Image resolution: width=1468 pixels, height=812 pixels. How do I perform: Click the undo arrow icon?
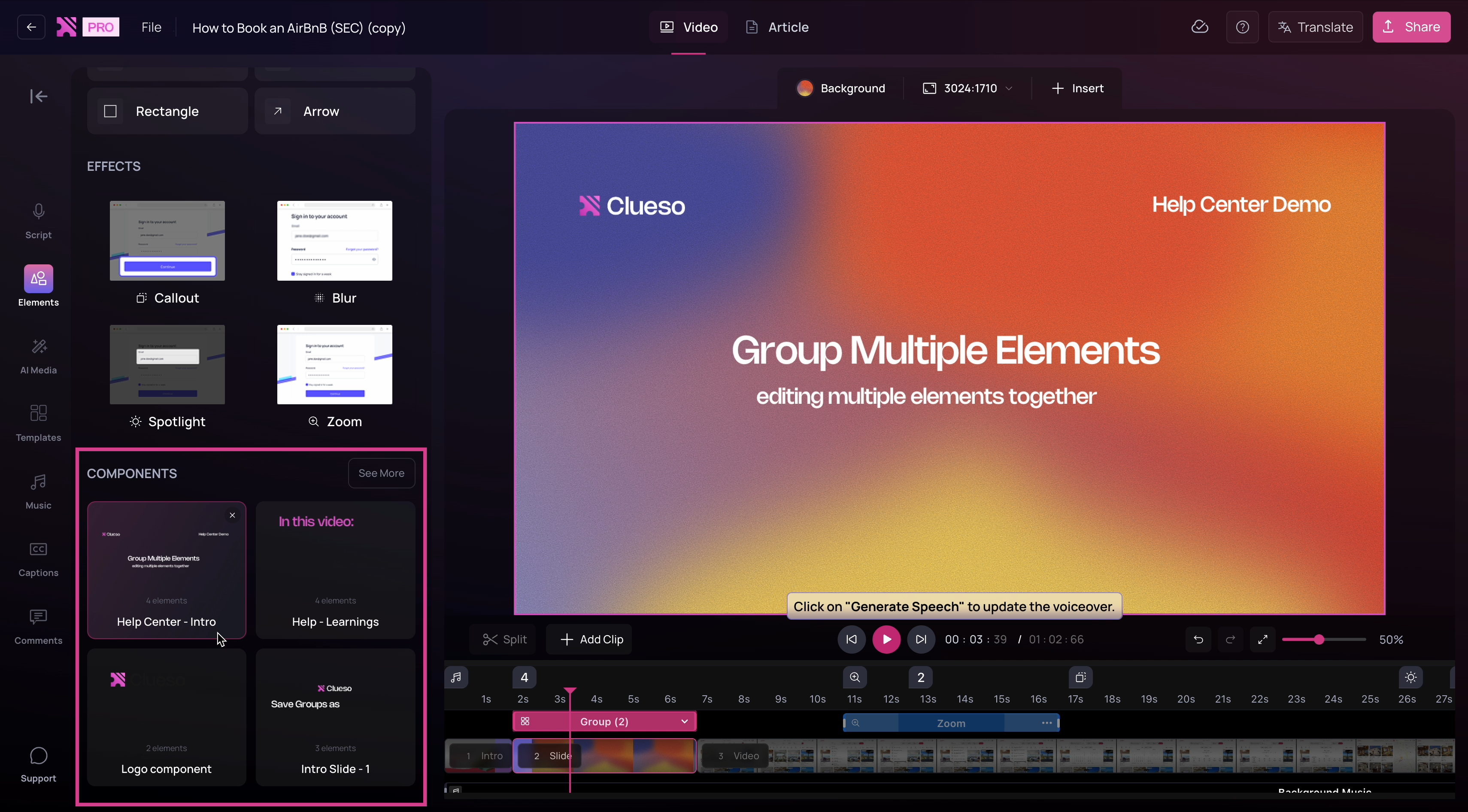[1198, 639]
